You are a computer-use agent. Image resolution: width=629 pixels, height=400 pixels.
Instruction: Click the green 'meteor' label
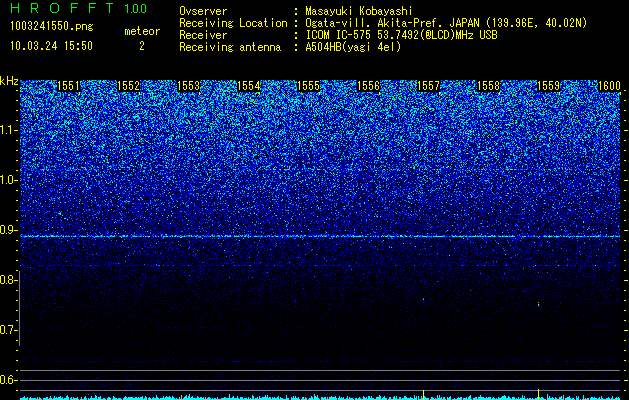142,31
